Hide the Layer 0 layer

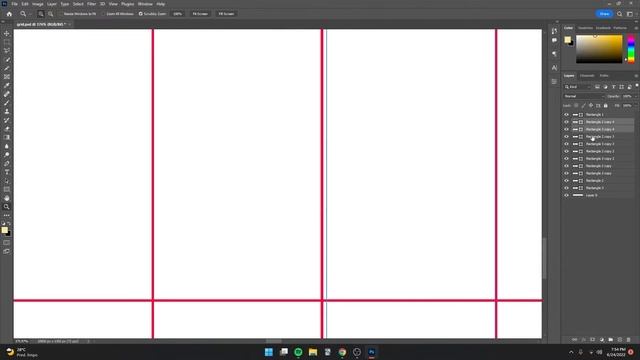(567, 196)
